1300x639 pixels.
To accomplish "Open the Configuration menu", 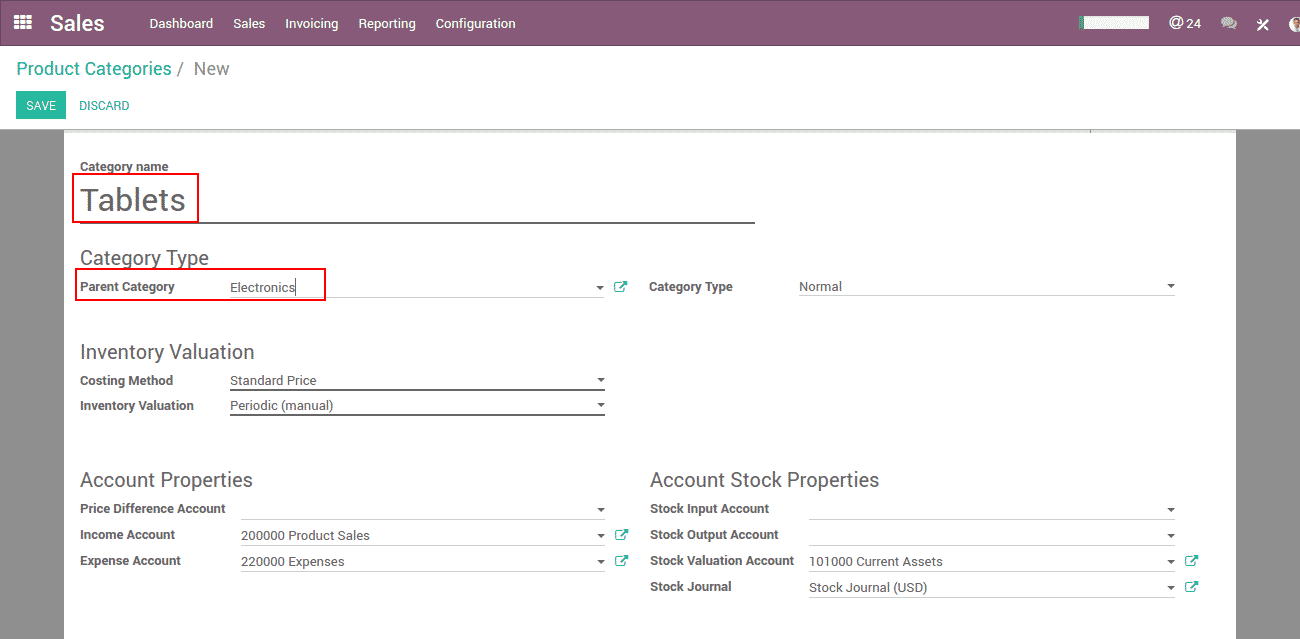I will pyautogui.click(x=475, y=23).
